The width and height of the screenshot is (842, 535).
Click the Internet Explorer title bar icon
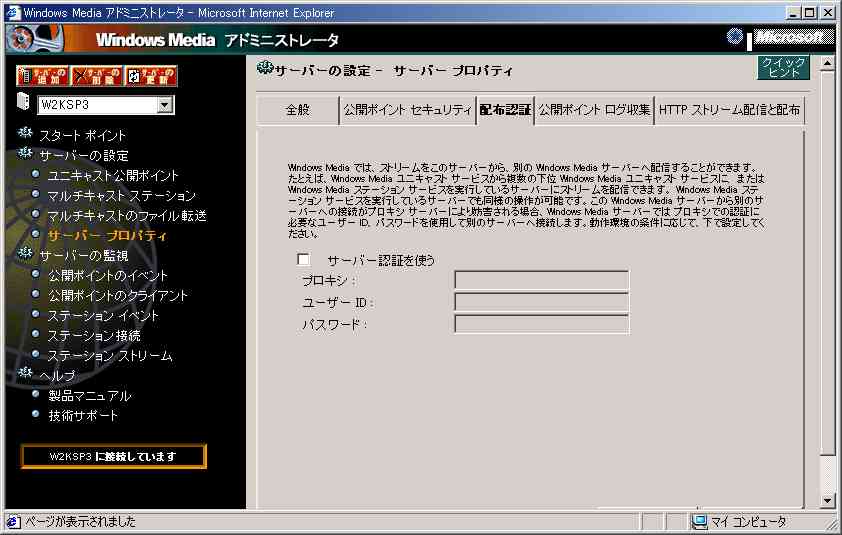point(13,12)
